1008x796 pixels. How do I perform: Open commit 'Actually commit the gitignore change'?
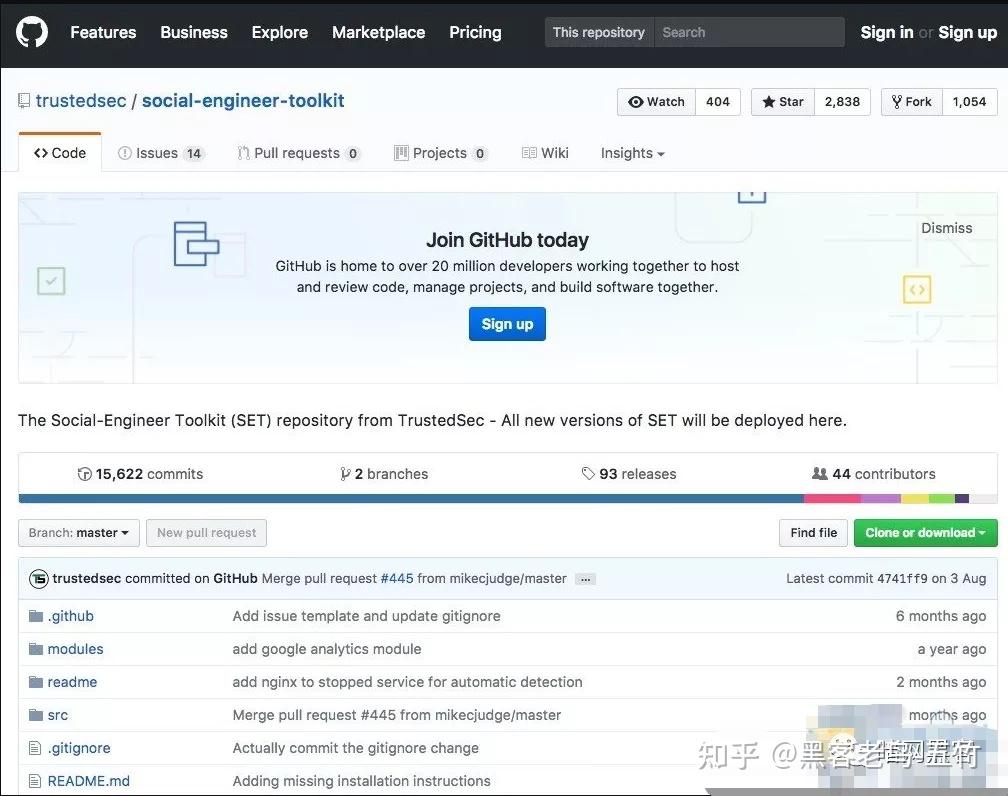point(356,748)
